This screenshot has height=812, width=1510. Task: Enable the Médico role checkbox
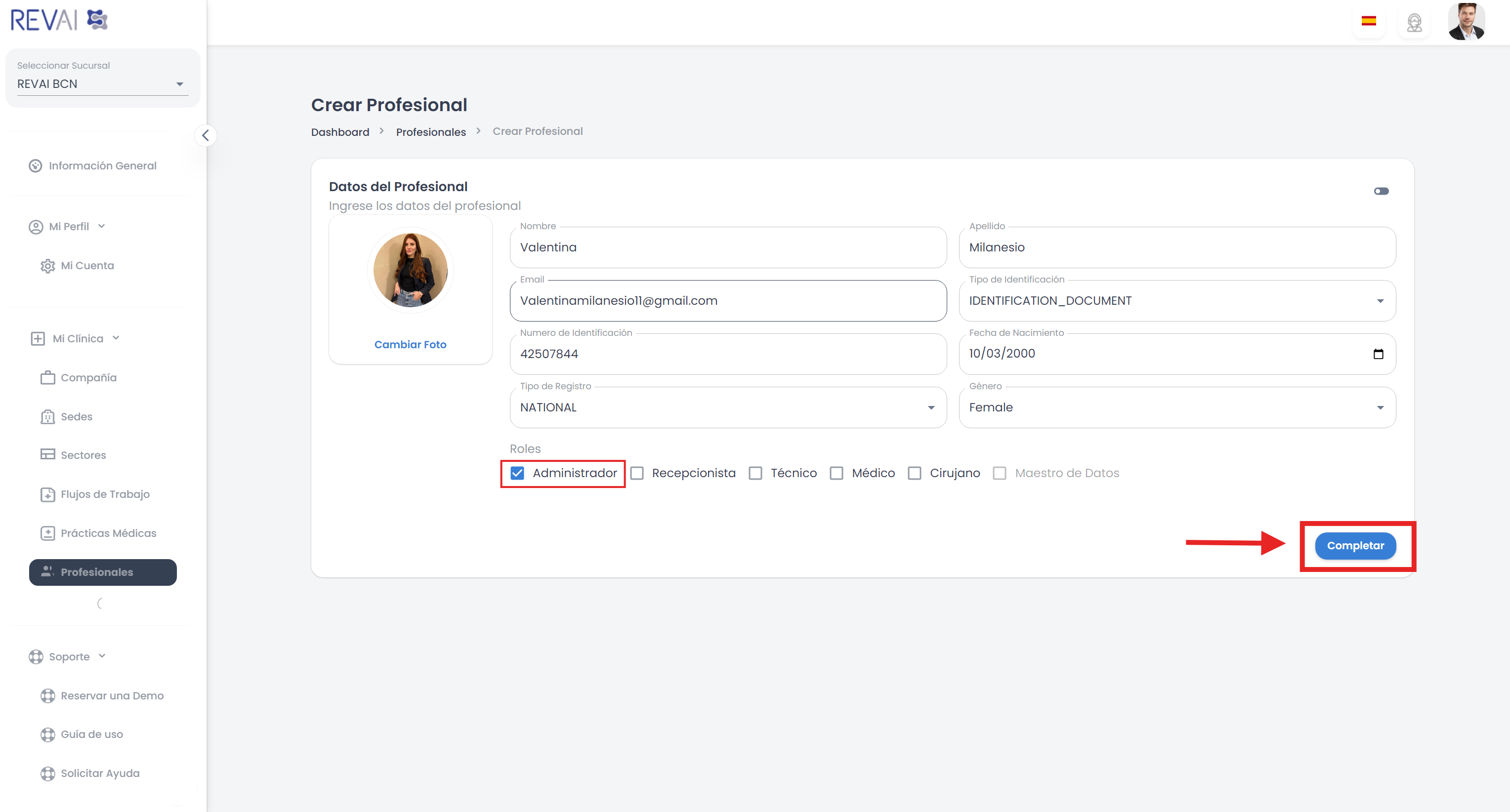pyautogui.click(x=837, y=473)
